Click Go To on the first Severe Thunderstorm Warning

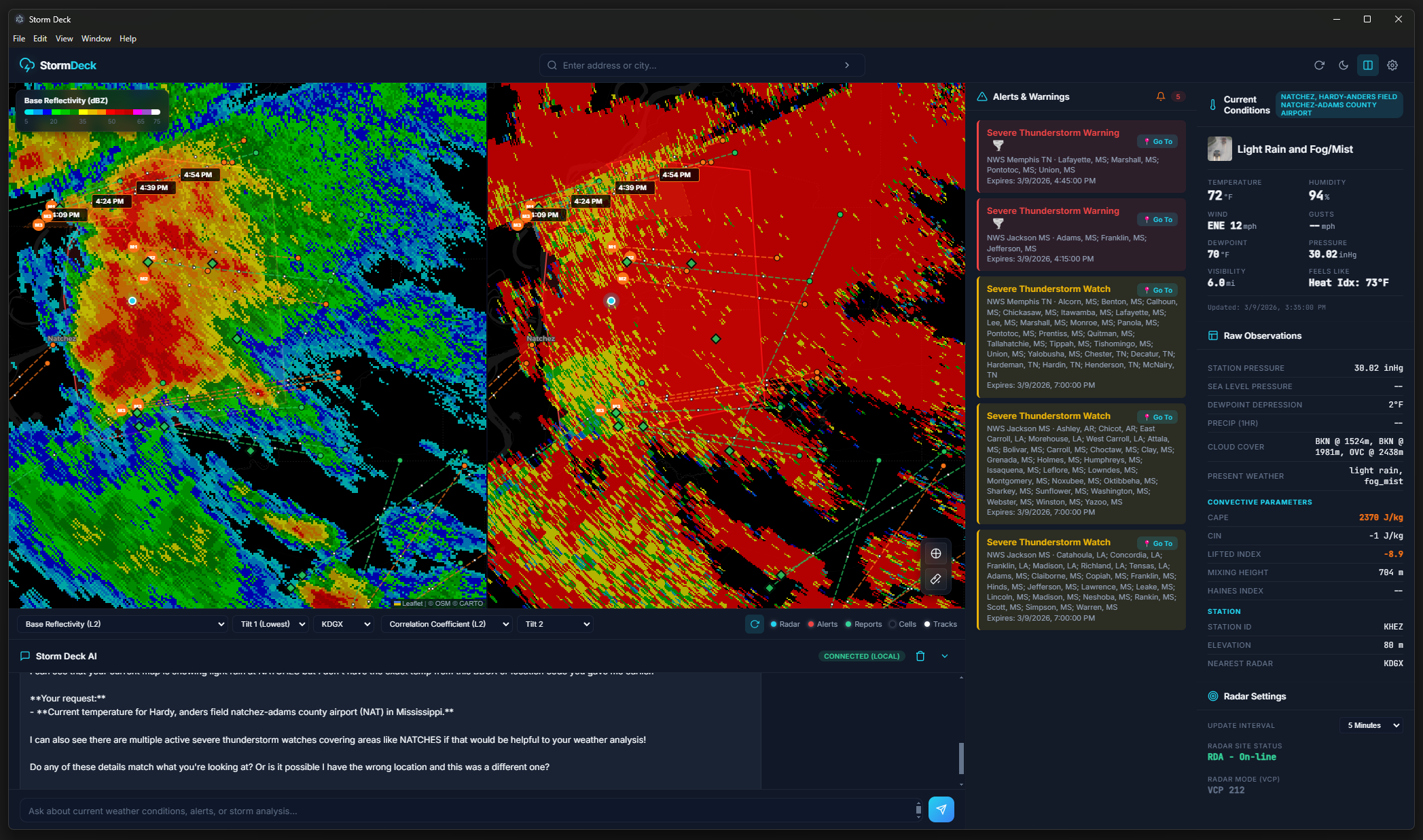click(1157, 141)
